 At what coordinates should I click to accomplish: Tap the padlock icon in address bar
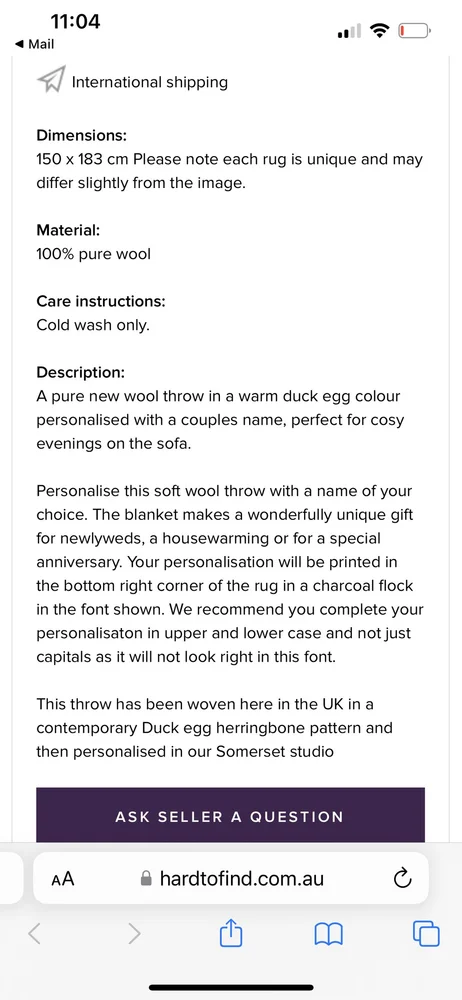(x=146, y=879)
